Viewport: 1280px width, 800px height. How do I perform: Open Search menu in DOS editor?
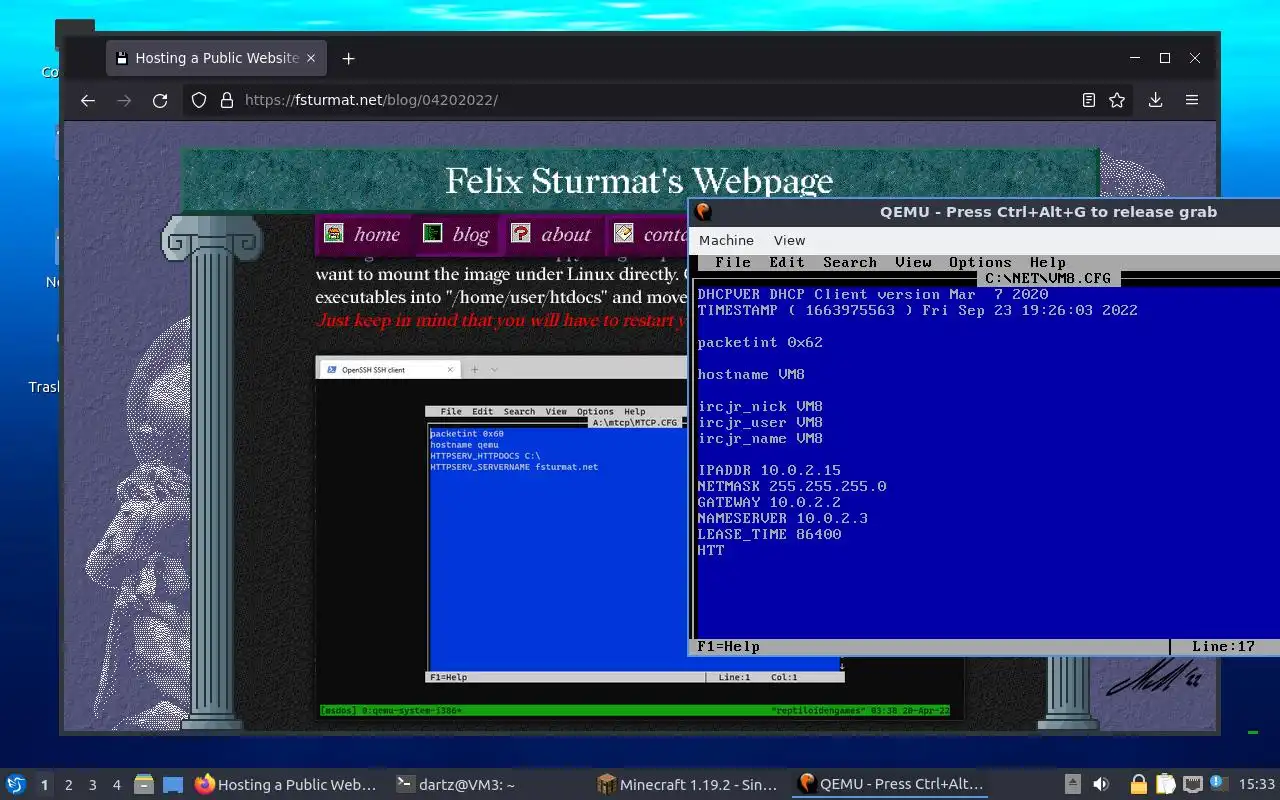coord(850,262)
